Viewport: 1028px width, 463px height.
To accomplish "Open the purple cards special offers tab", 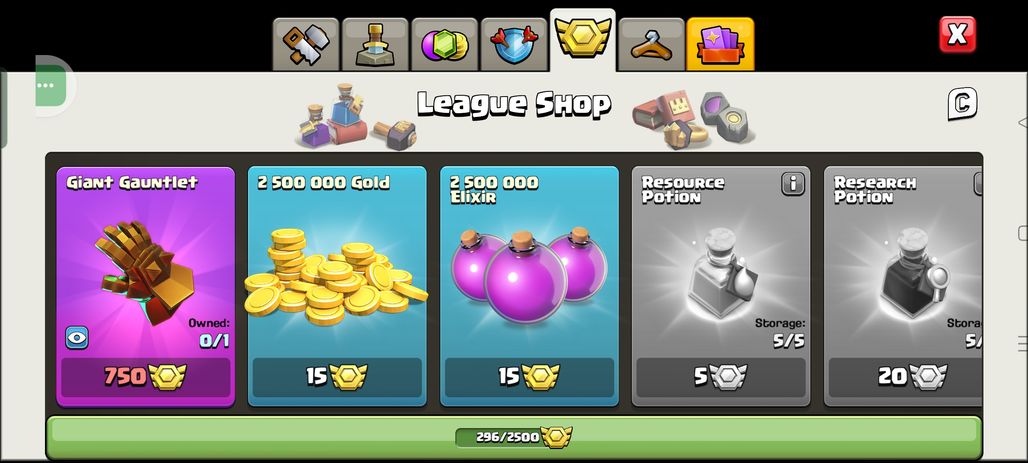I will point(721,44).
